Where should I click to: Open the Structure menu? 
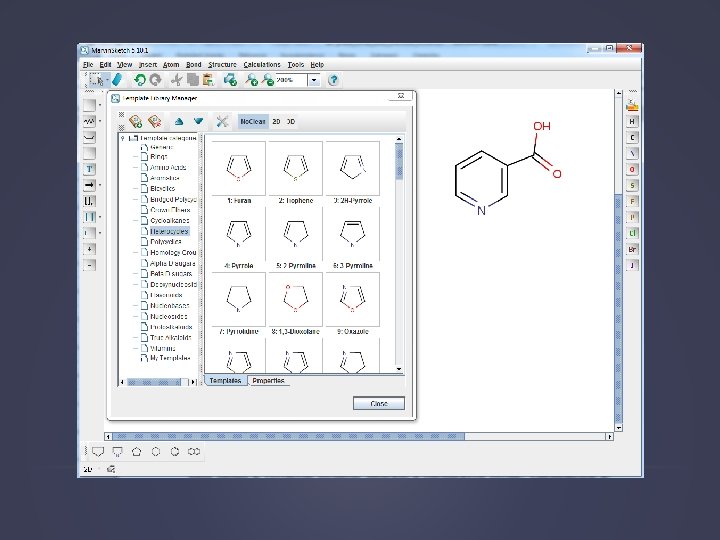[x=222, y=65]
